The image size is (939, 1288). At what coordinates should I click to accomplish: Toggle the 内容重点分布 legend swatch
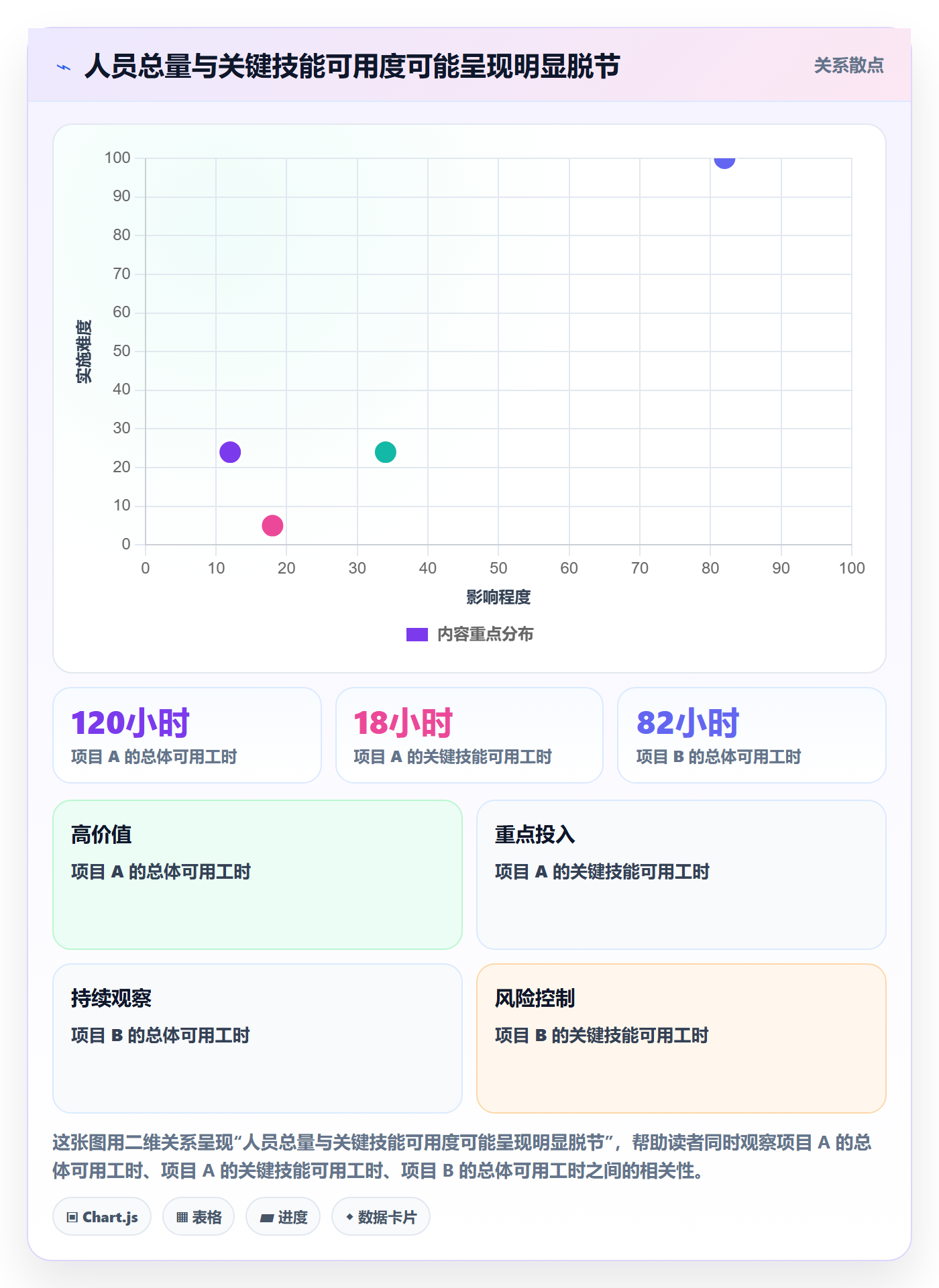point(417,635)
